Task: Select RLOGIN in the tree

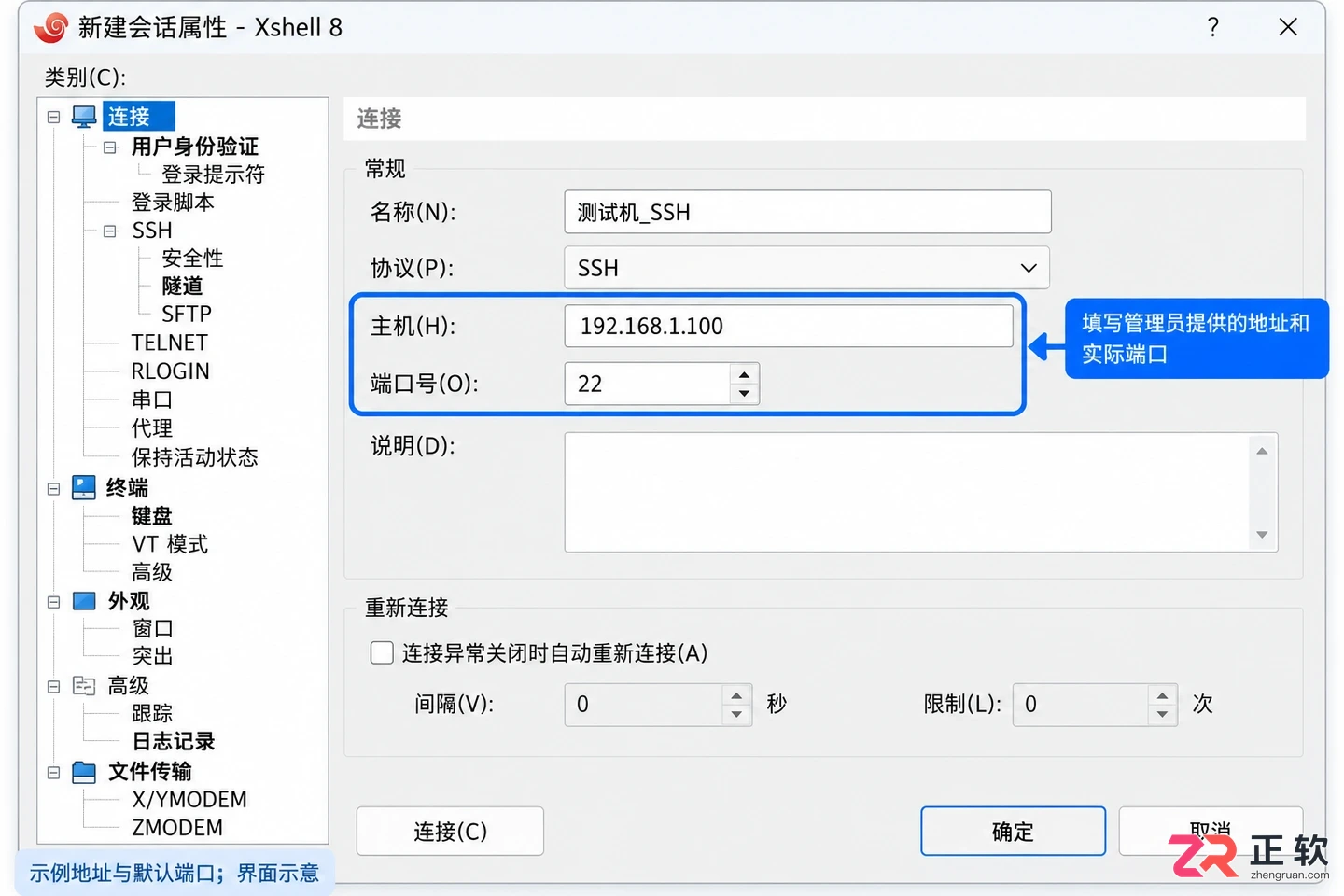Action: [x=170, y=371]
